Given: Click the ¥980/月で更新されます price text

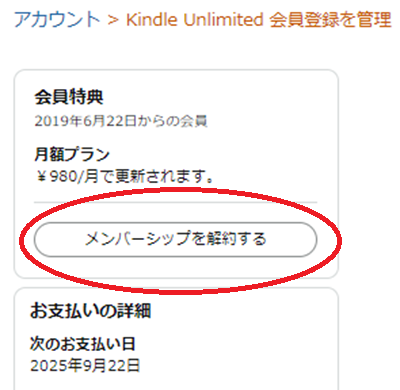Looking at the screenshot, I should (x=124, y=176).
